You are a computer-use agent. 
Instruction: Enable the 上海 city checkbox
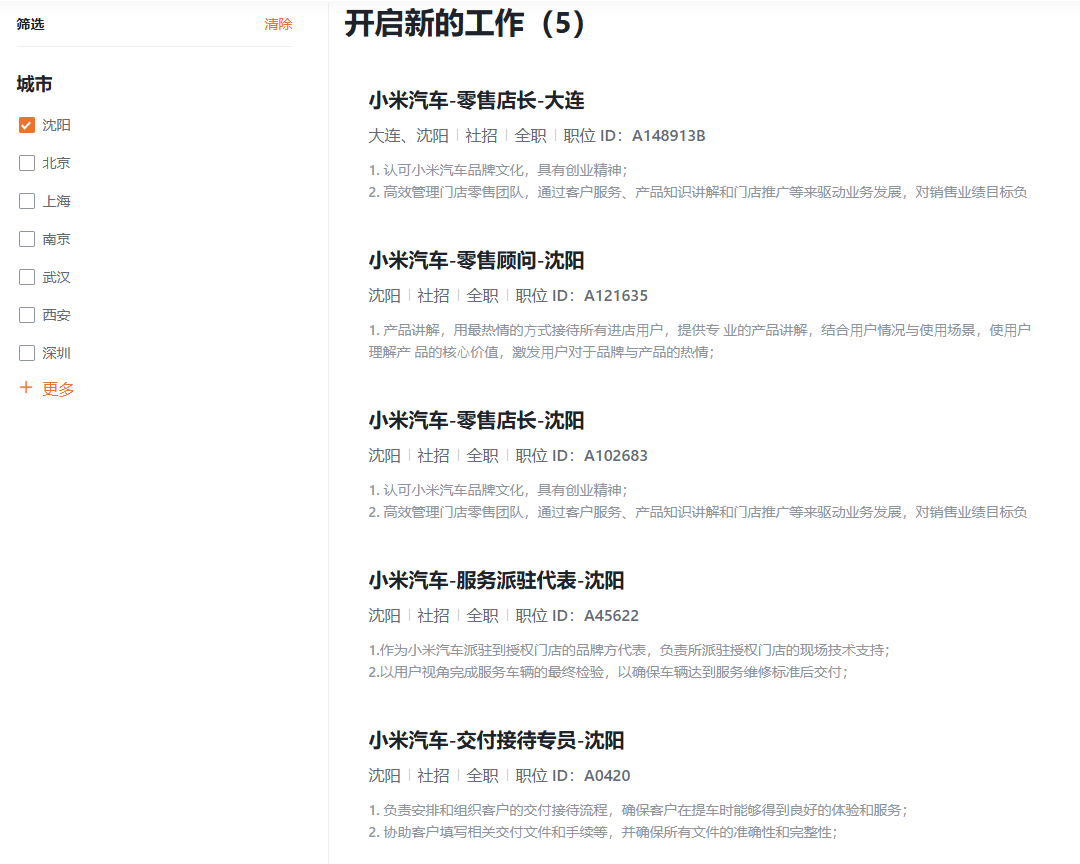coord(27,200)
